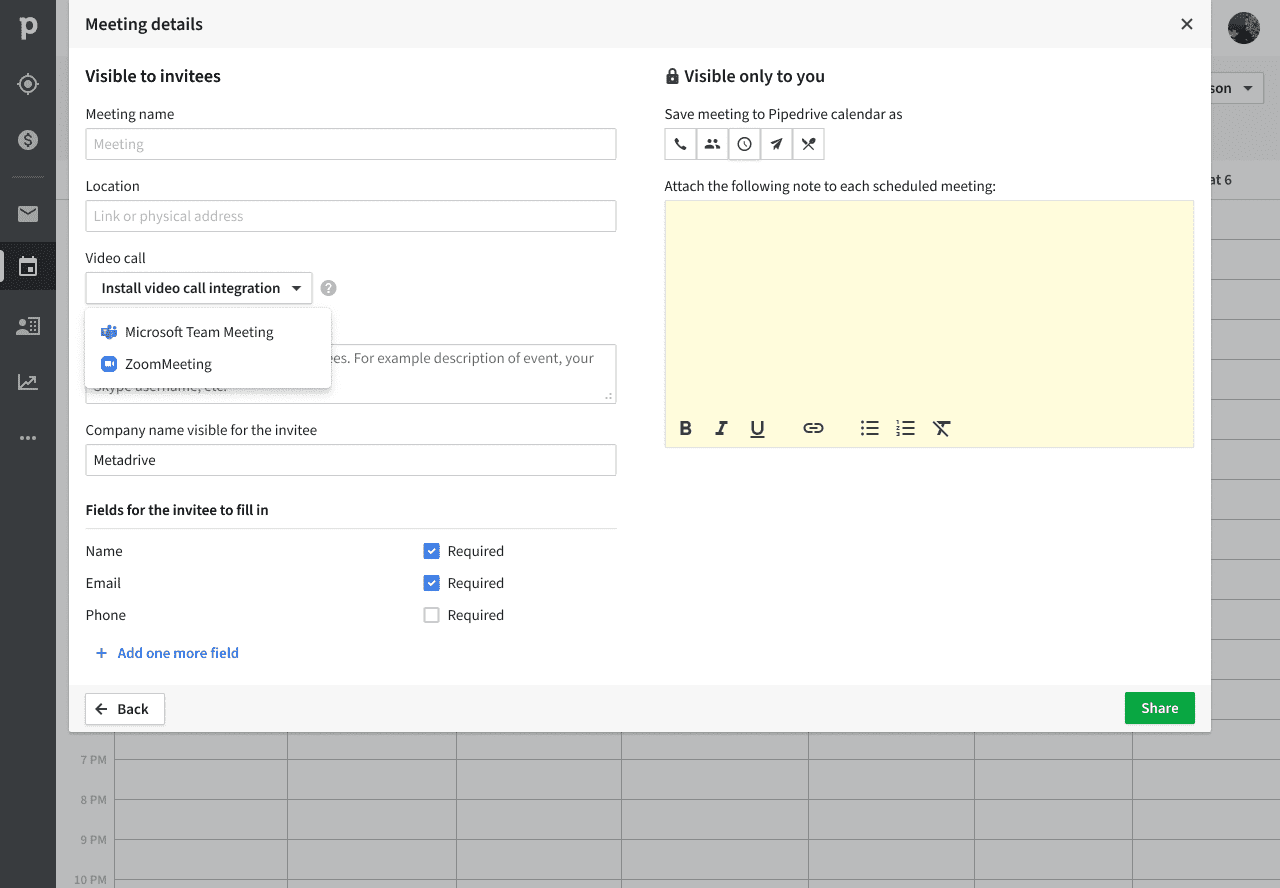Open user avatar profile menu
Screen dimensions: 1280x888
click(1244, 28)
